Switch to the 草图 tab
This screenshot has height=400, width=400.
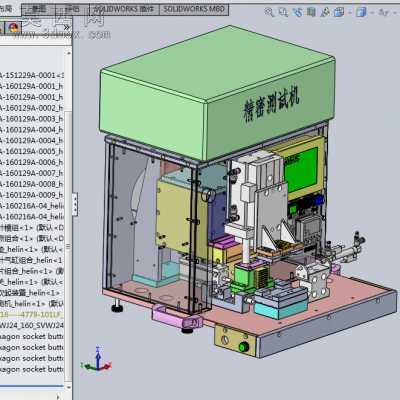tap(38, 9)
